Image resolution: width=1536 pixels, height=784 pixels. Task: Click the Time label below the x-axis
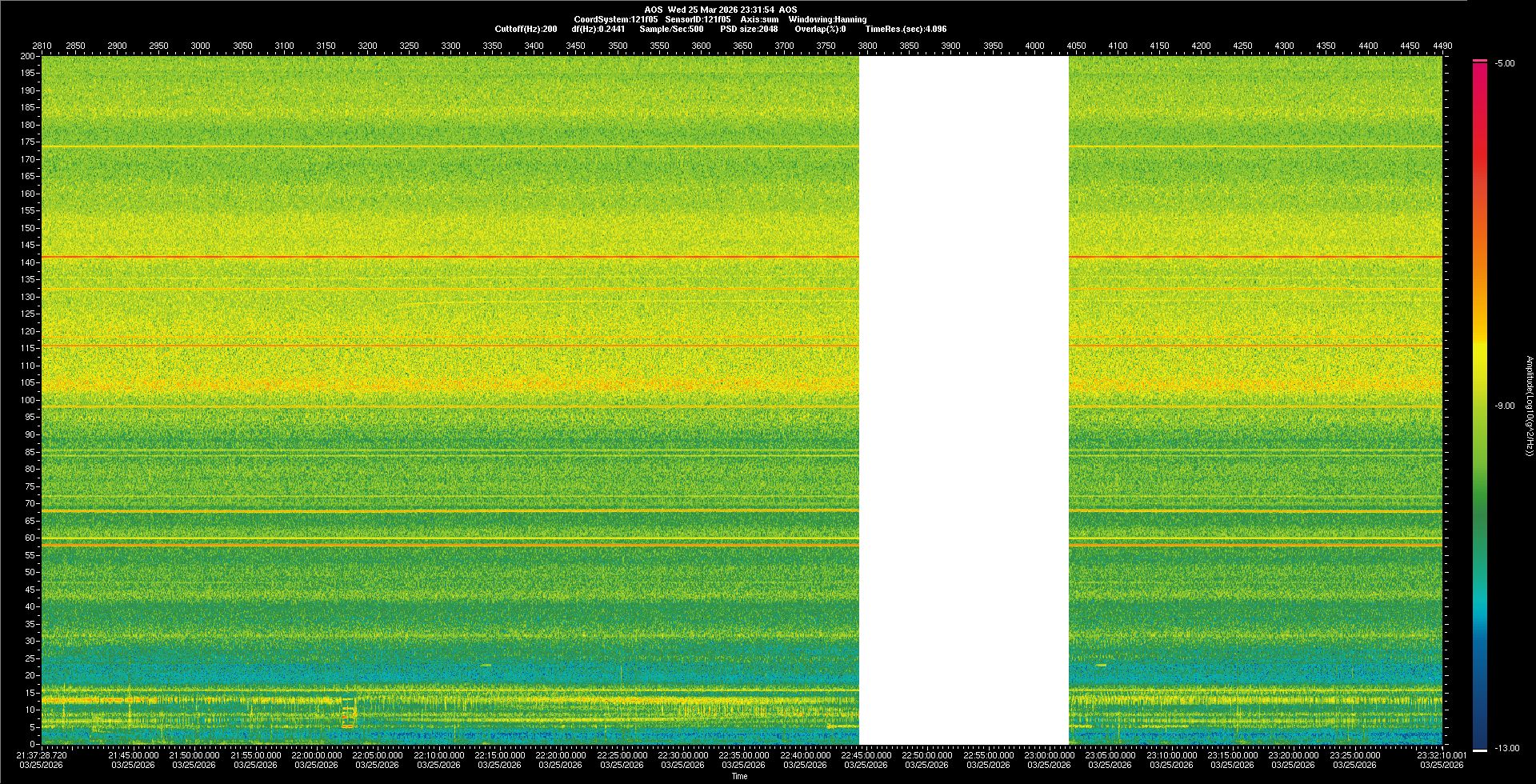[739, 776]
